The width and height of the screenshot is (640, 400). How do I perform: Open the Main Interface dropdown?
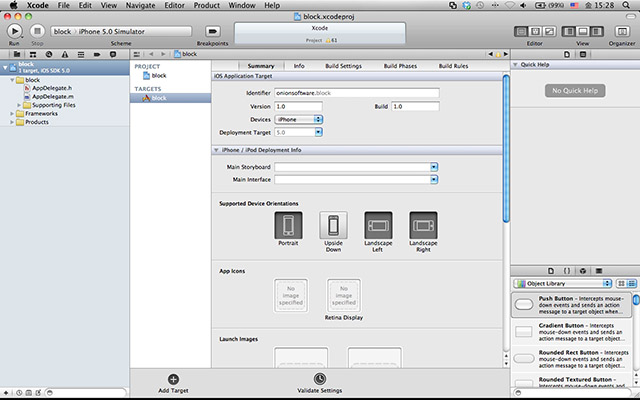[x=434, y=180]
